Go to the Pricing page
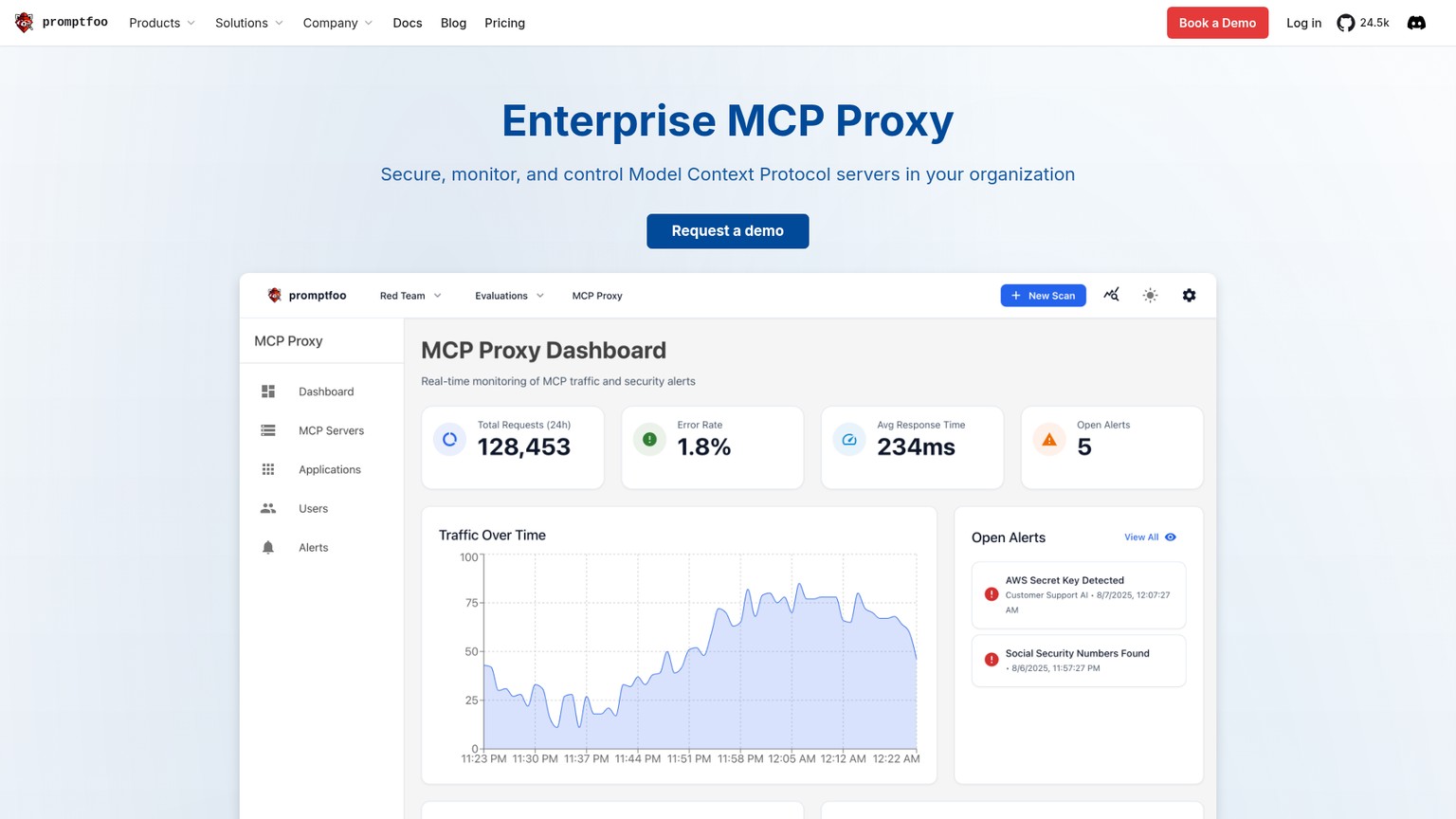1456x819 pixels. coord(504,23)
